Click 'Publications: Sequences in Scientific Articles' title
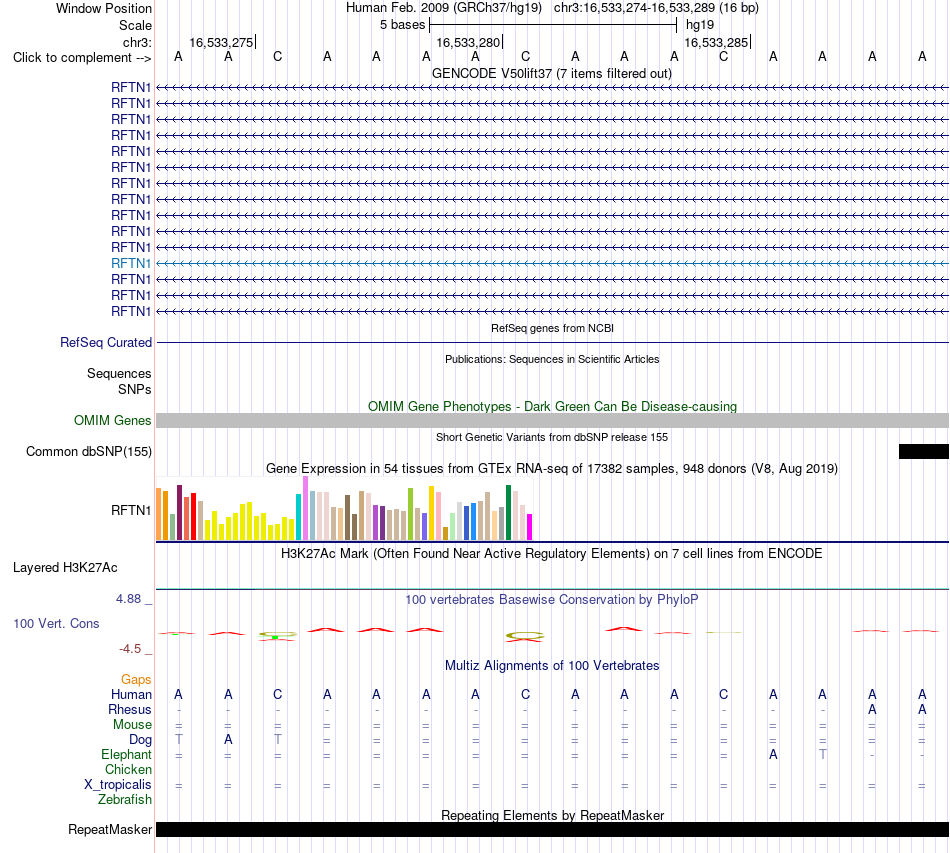Image resolution: width=950 pixels, height=853 pixels. pos(552,359)
